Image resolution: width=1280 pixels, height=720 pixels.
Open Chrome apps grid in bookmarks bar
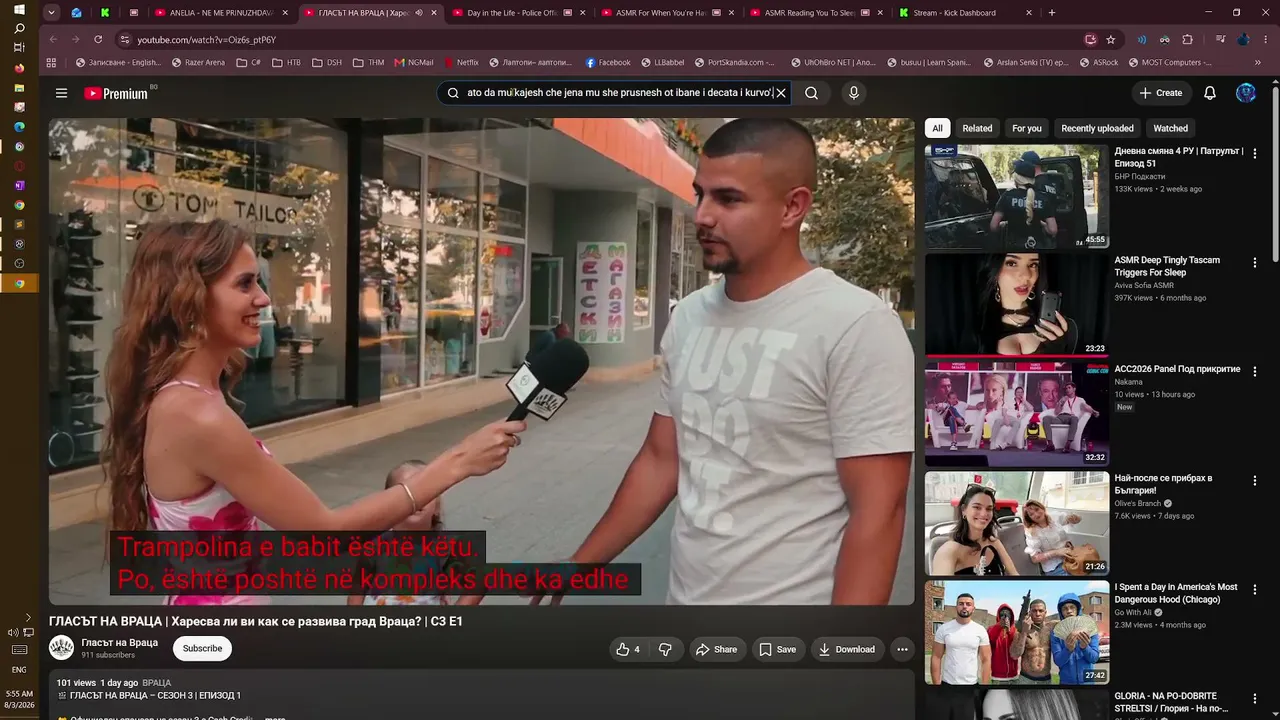point(52,62)
